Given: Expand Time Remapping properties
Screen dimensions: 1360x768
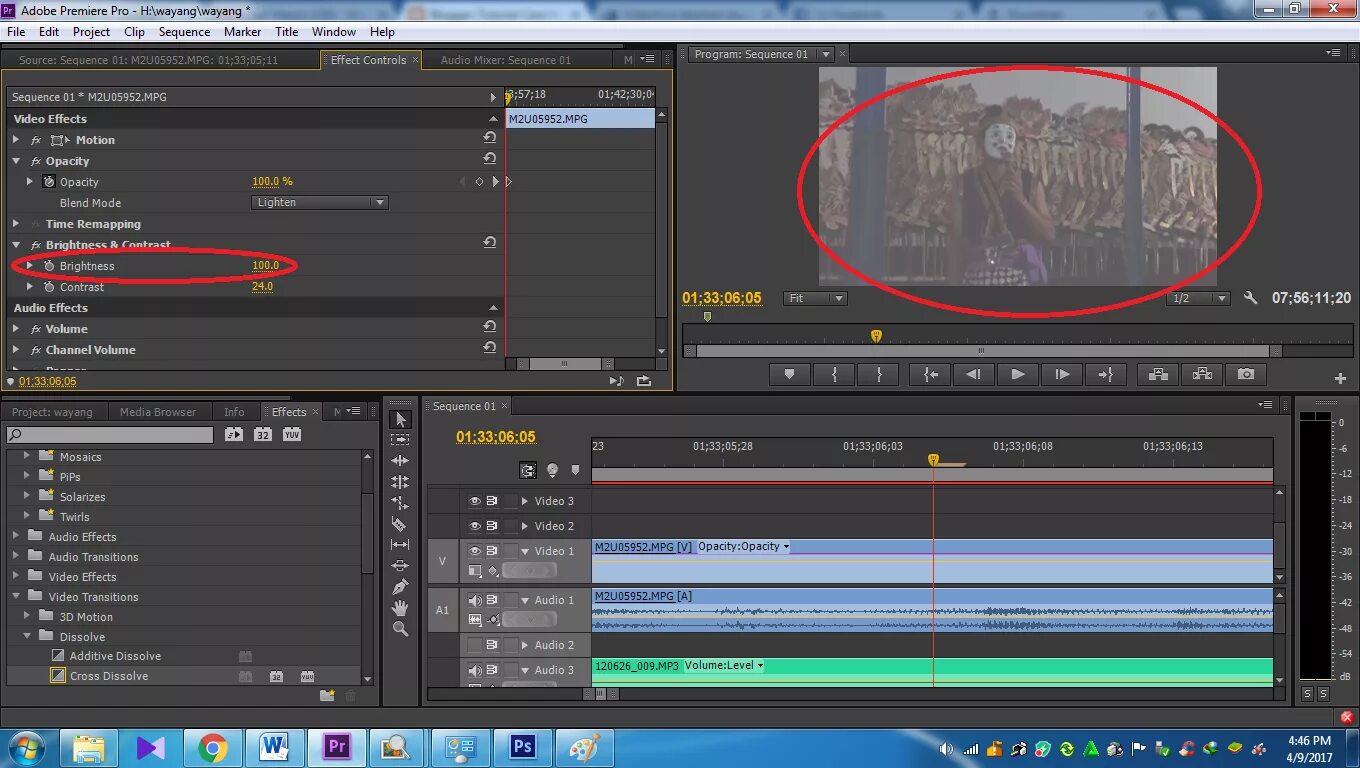Looking at the screenshot, I should pos(16,224).
